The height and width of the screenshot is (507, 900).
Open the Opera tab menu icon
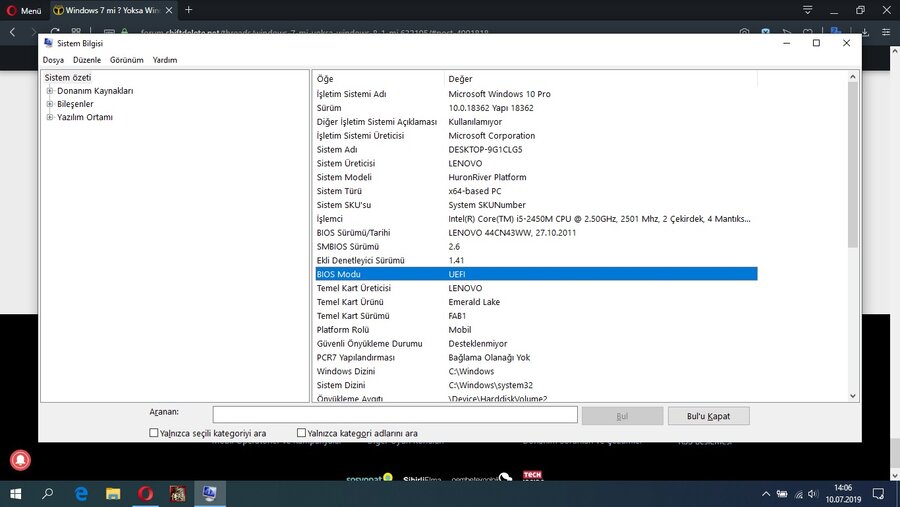pos(807,10)
